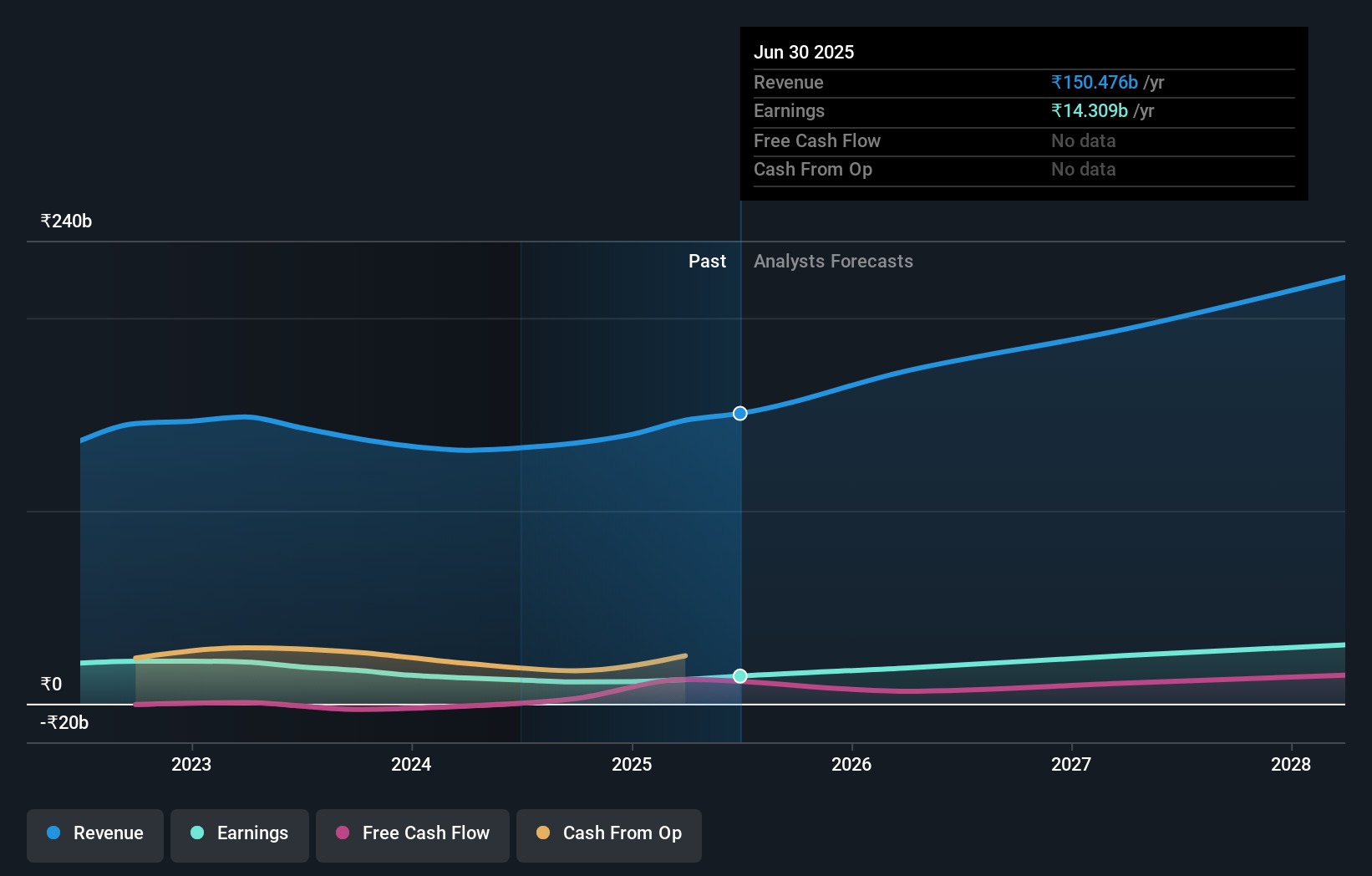Click the 2025 x-axis label
1372x876 pixels.
[x=632, y=764]
